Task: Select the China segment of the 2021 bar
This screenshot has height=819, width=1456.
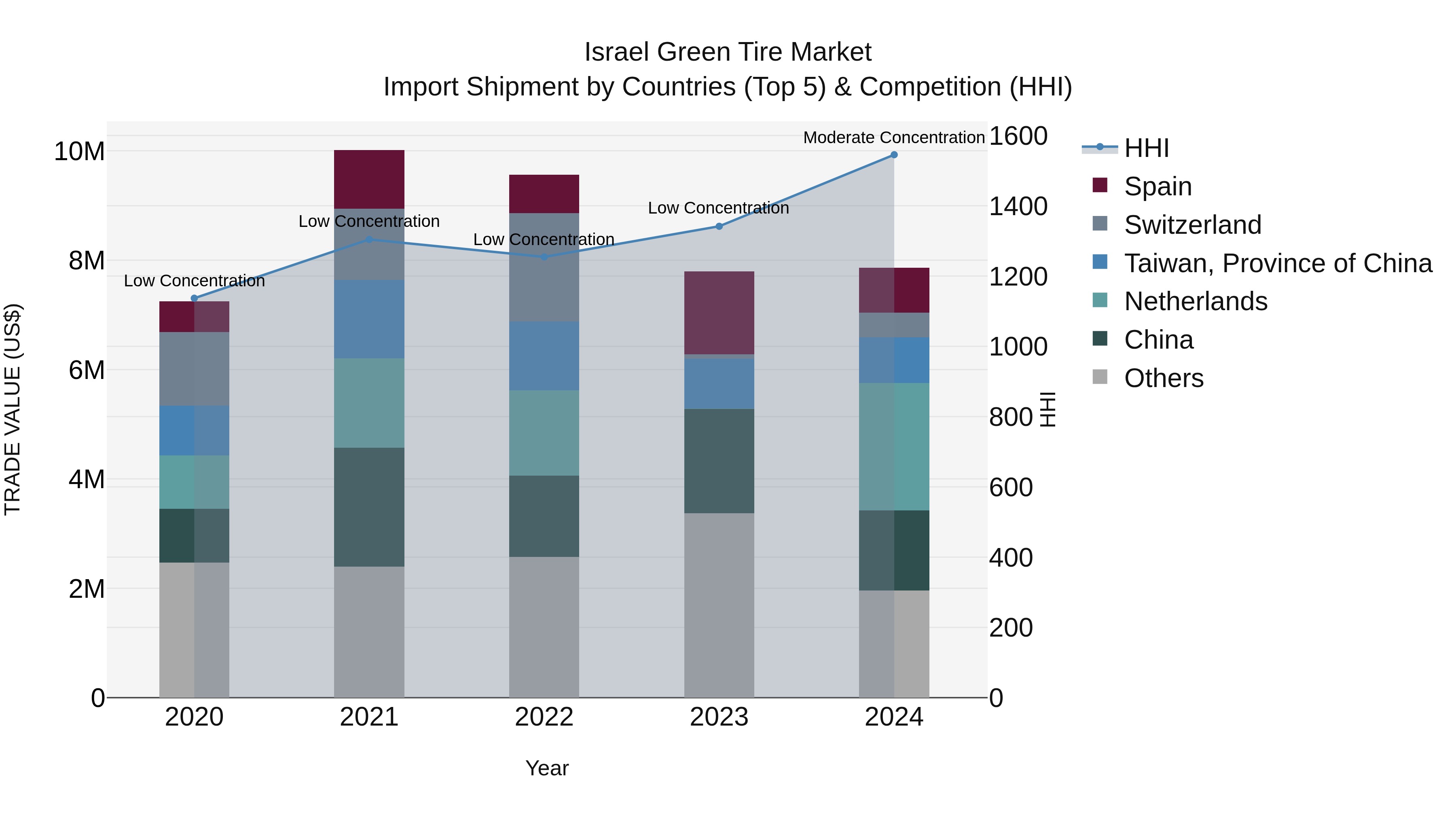Action: [x=369, y=507]
